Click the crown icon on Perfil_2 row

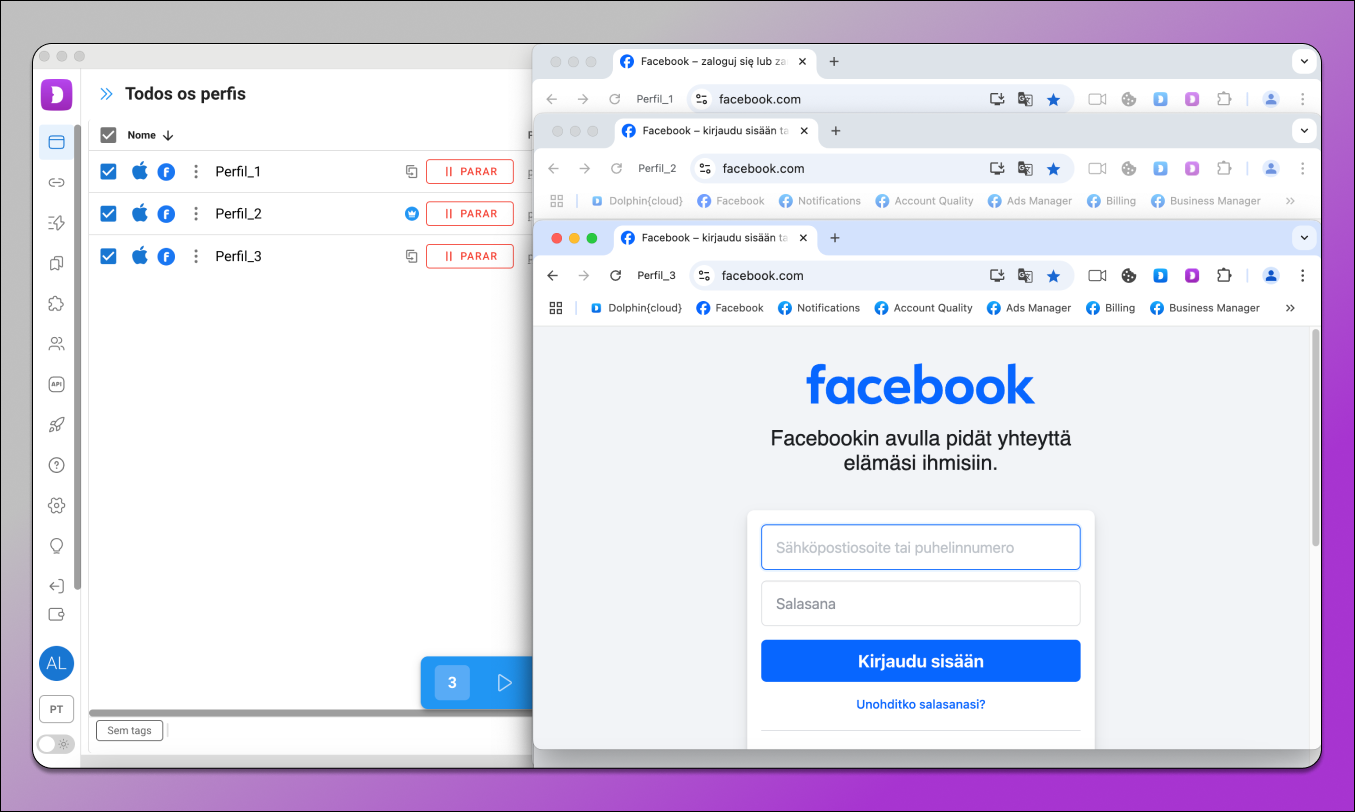pos(411,214)
